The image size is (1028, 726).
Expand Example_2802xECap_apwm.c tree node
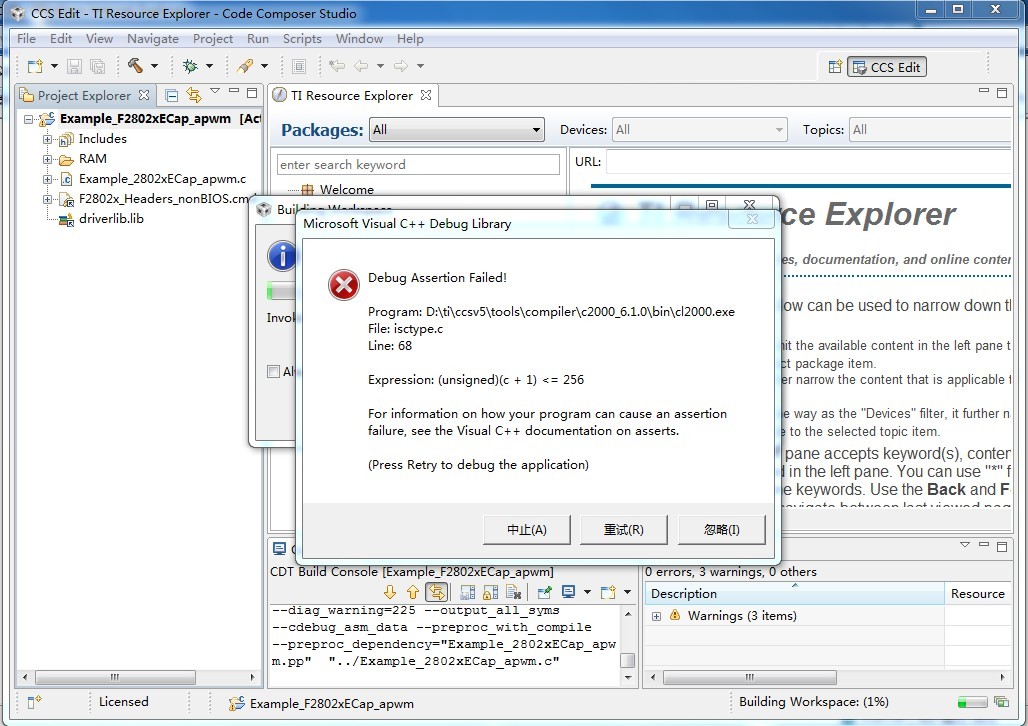click(47, 179)
